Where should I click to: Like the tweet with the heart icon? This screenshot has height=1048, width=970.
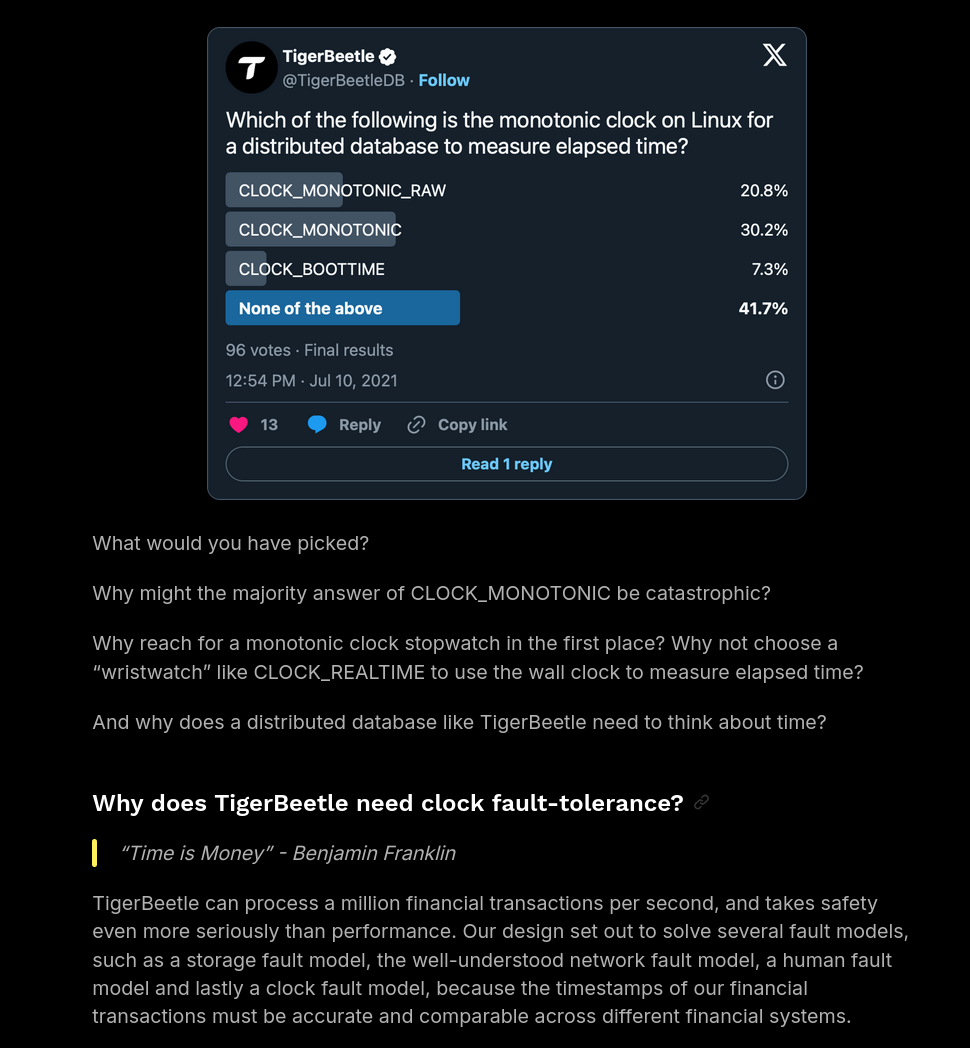click(238, 425)
